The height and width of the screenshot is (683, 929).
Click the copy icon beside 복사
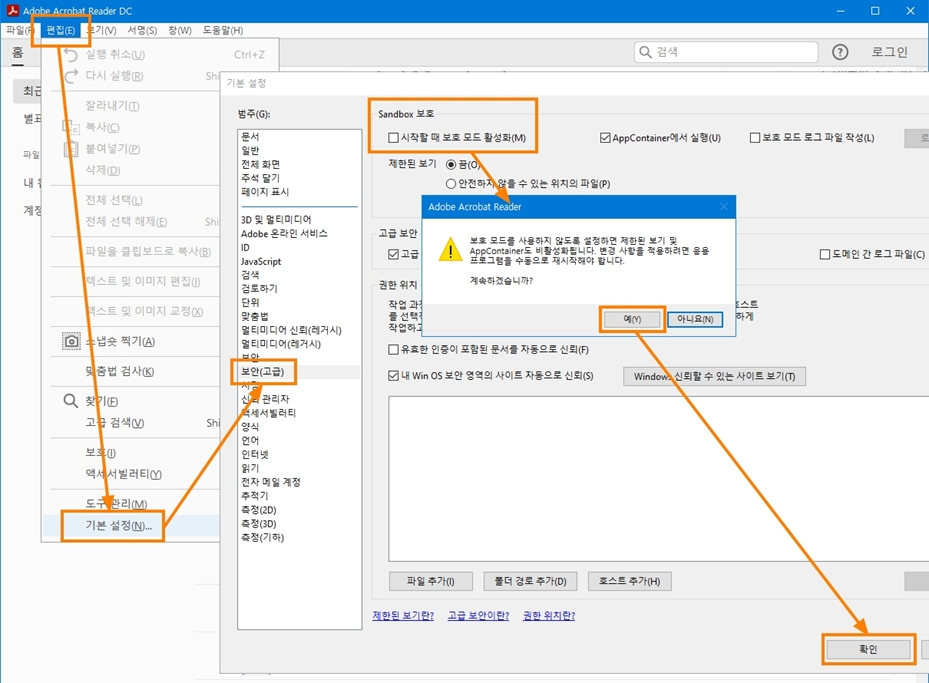(x=71, y=127)
